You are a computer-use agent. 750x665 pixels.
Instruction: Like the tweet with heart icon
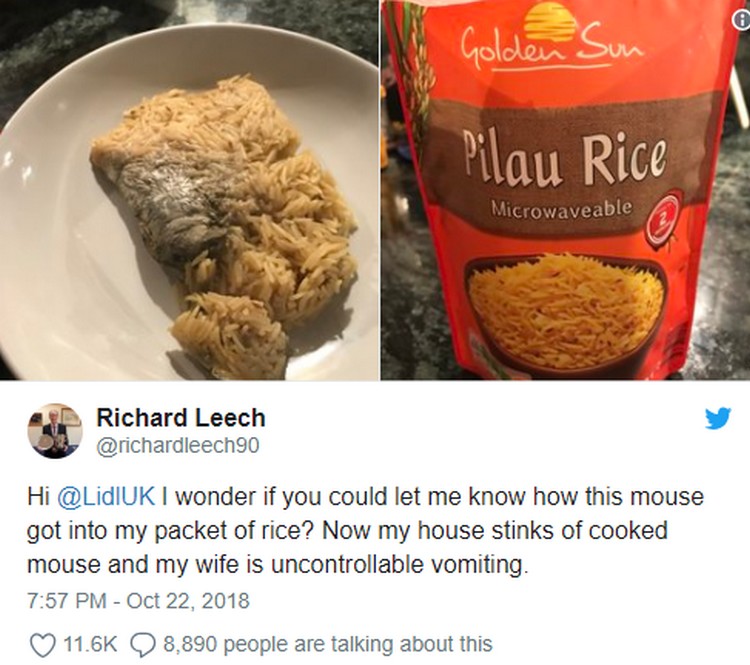(x=43, y=644)
